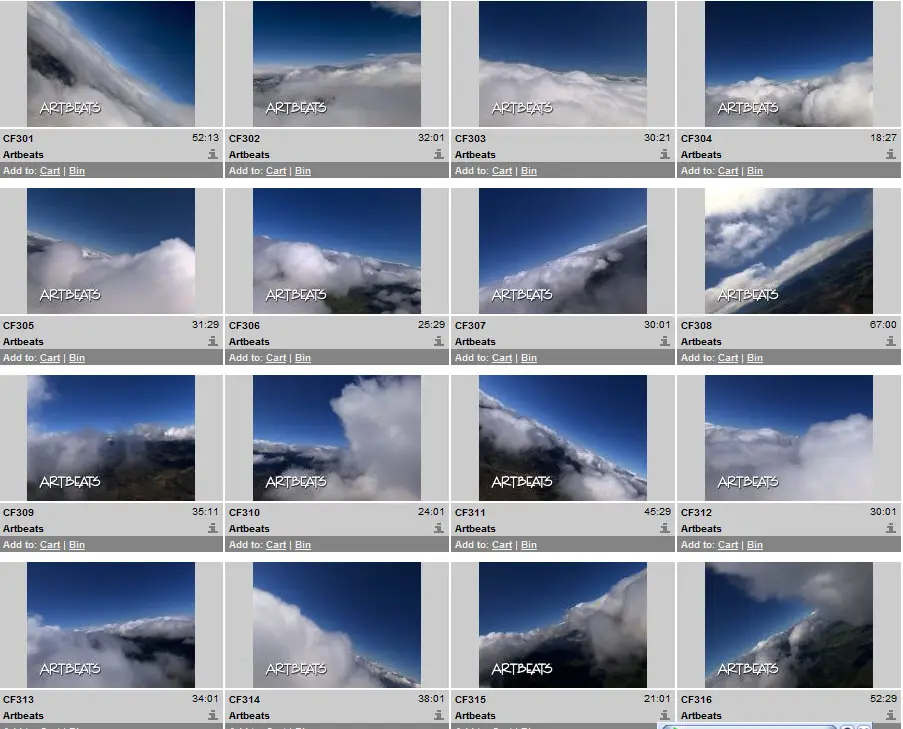The width and height of the screenshot is (903, 729).
Task: Add clip CF307 to Cart
Action: point(502,358)
